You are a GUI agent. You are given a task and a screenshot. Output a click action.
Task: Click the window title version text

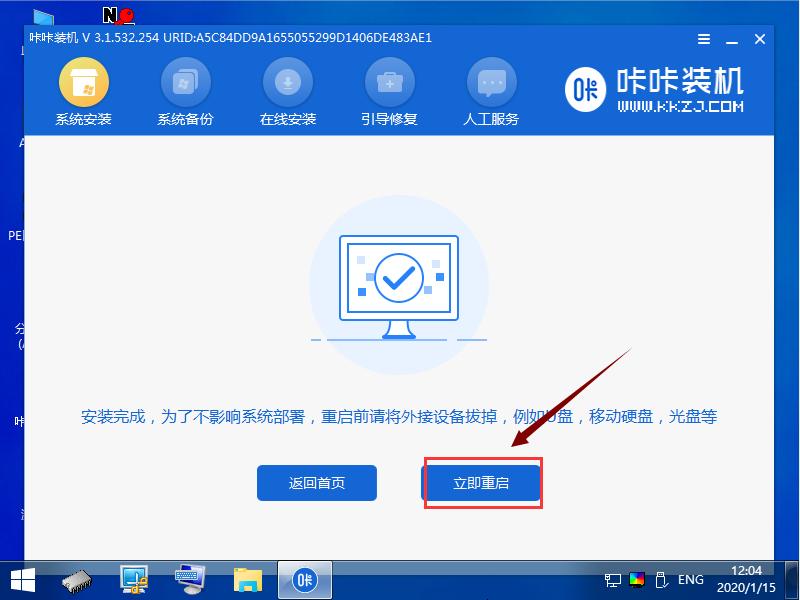tap(231, 38)
